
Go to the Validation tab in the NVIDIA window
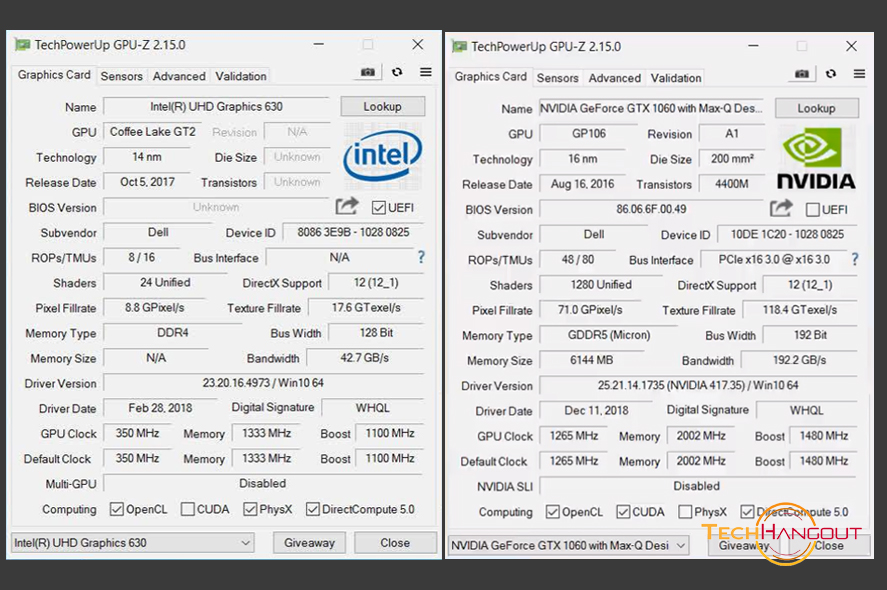click(x=676, y=77)
